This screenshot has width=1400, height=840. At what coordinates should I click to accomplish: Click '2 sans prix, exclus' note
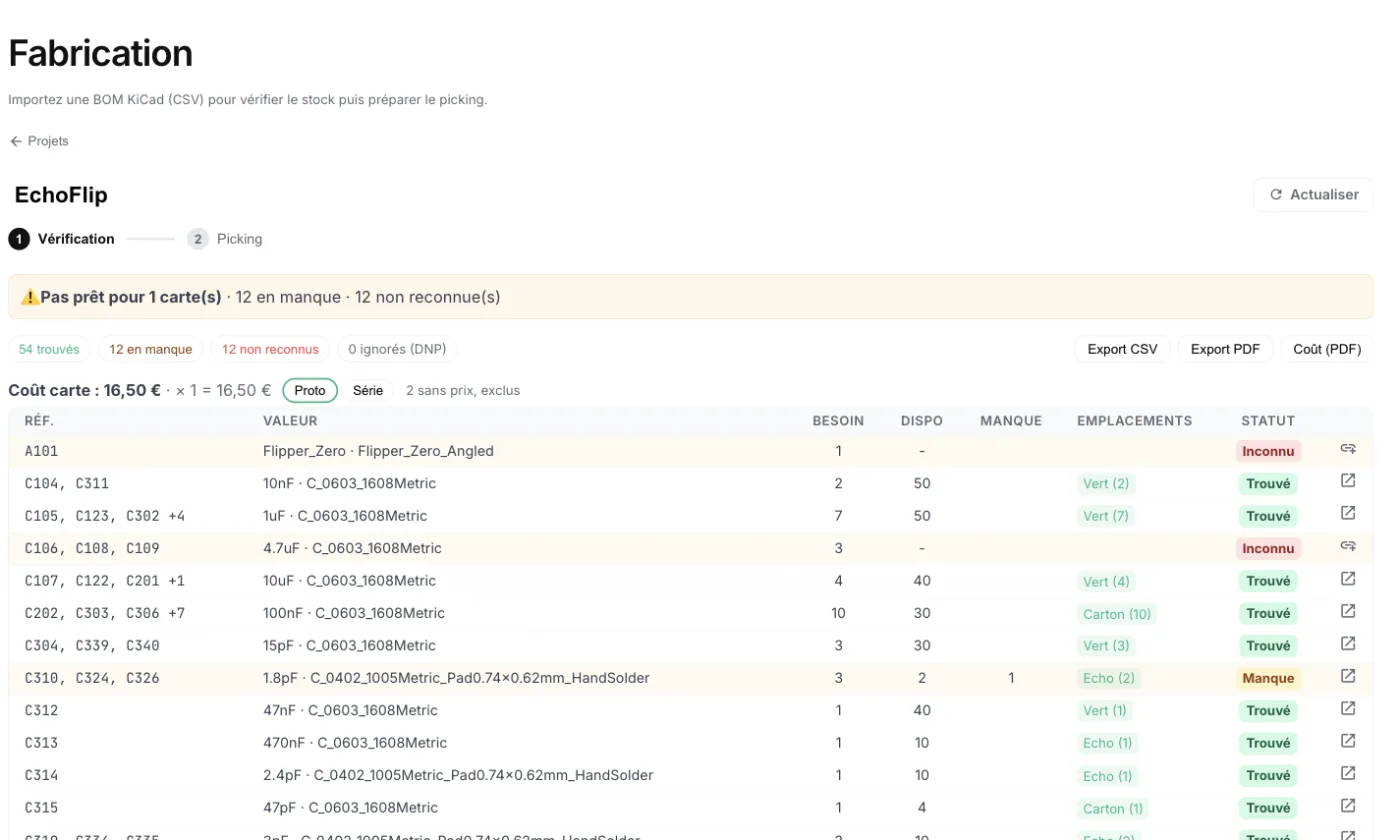click(x=463, y=390)
